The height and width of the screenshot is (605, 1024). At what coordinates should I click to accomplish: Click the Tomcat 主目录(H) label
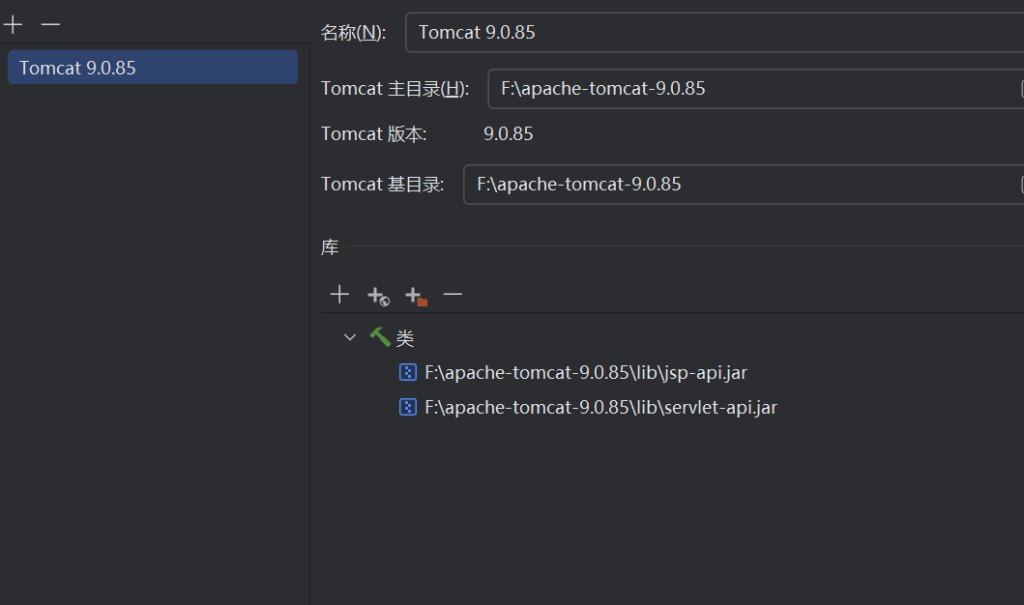click(x=395, y=89)
